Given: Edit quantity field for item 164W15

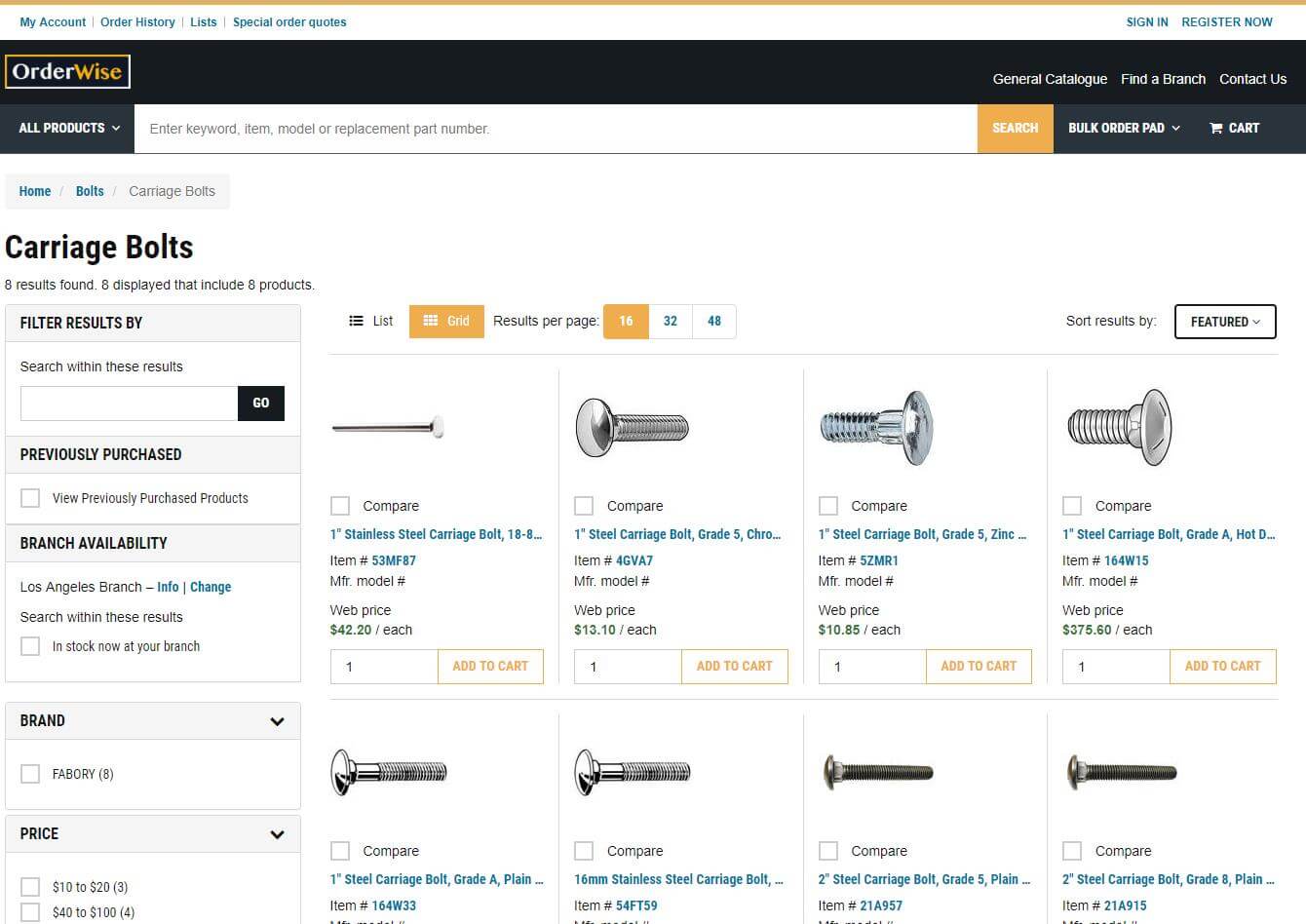Looking at the screenshot, I should tap(1116, 667).
